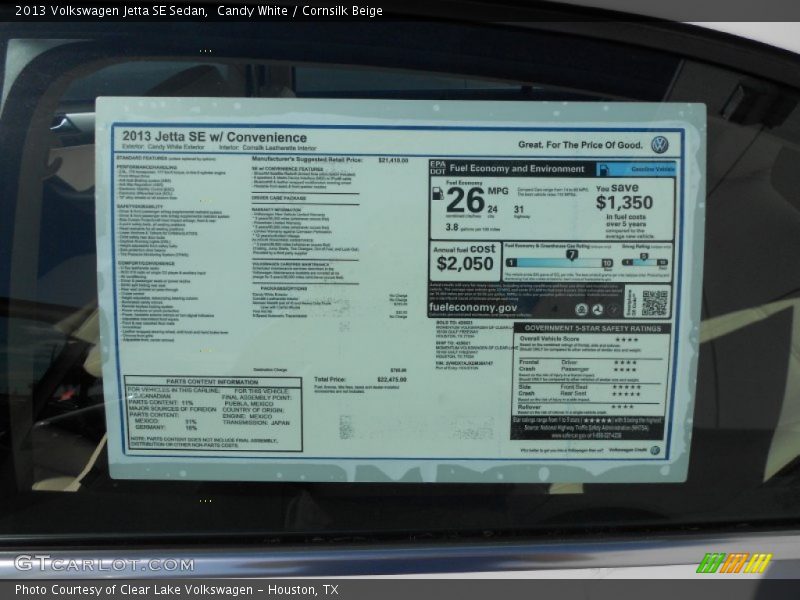Click the 'Puebla, Mexico' final assembly point
The height and width of the screenshot is (600, 800).
point(249,404)
